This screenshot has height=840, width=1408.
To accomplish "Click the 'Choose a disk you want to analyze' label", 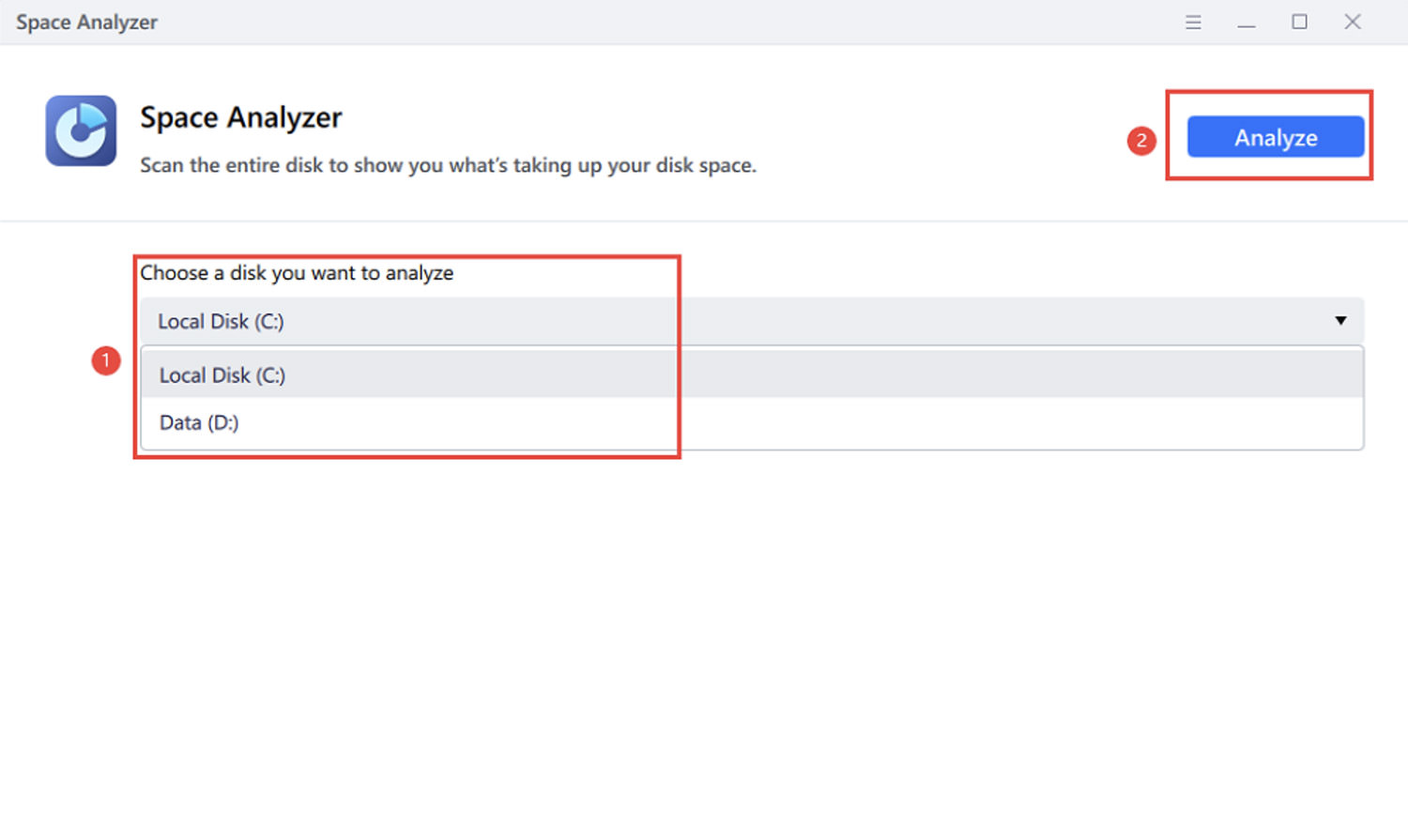I will (x=297, y=273).
